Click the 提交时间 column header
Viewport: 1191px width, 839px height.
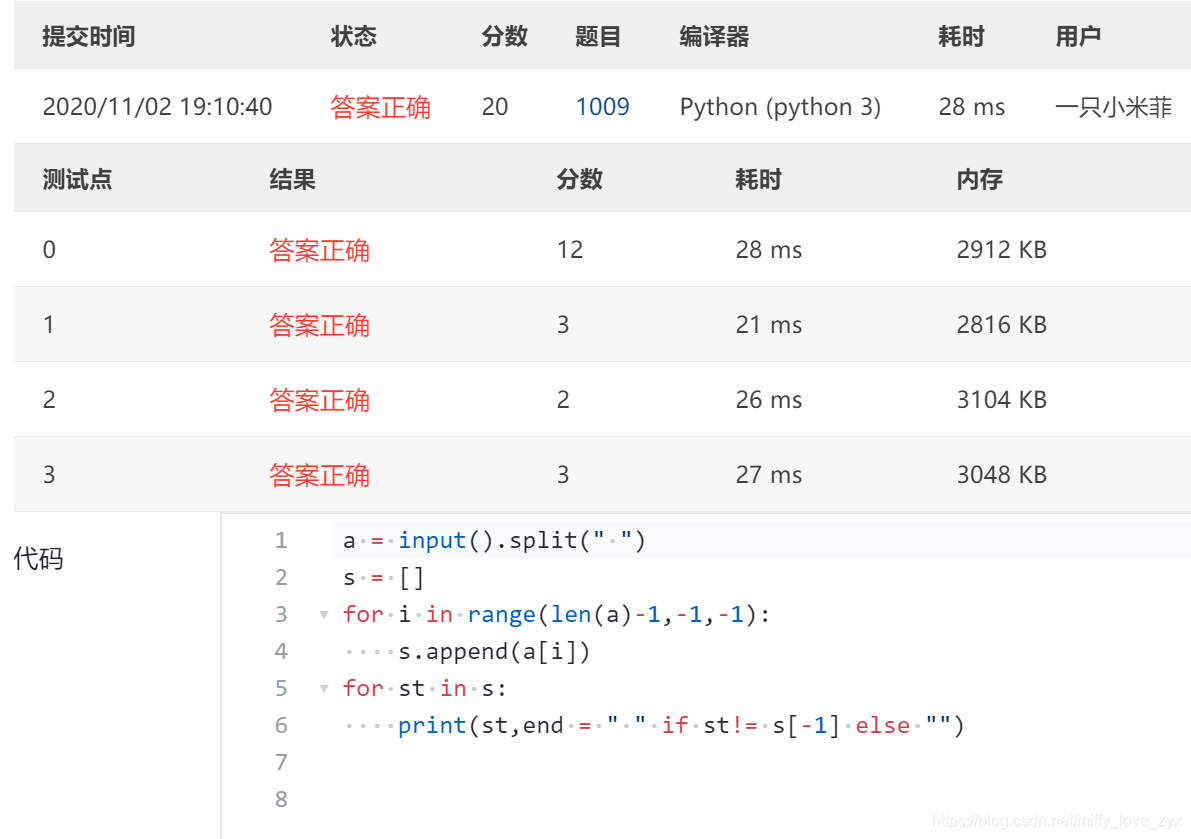(x=89, y=36)
